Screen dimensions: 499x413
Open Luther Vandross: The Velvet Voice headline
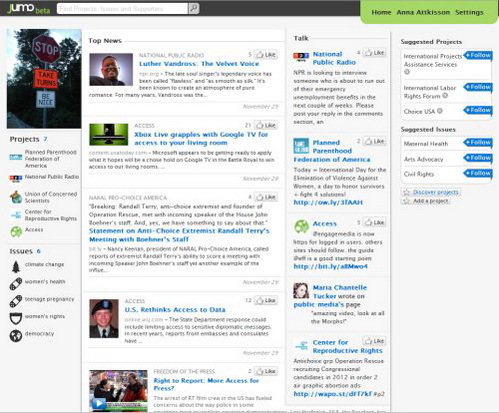pyautogui.click(x=199, y=64)
